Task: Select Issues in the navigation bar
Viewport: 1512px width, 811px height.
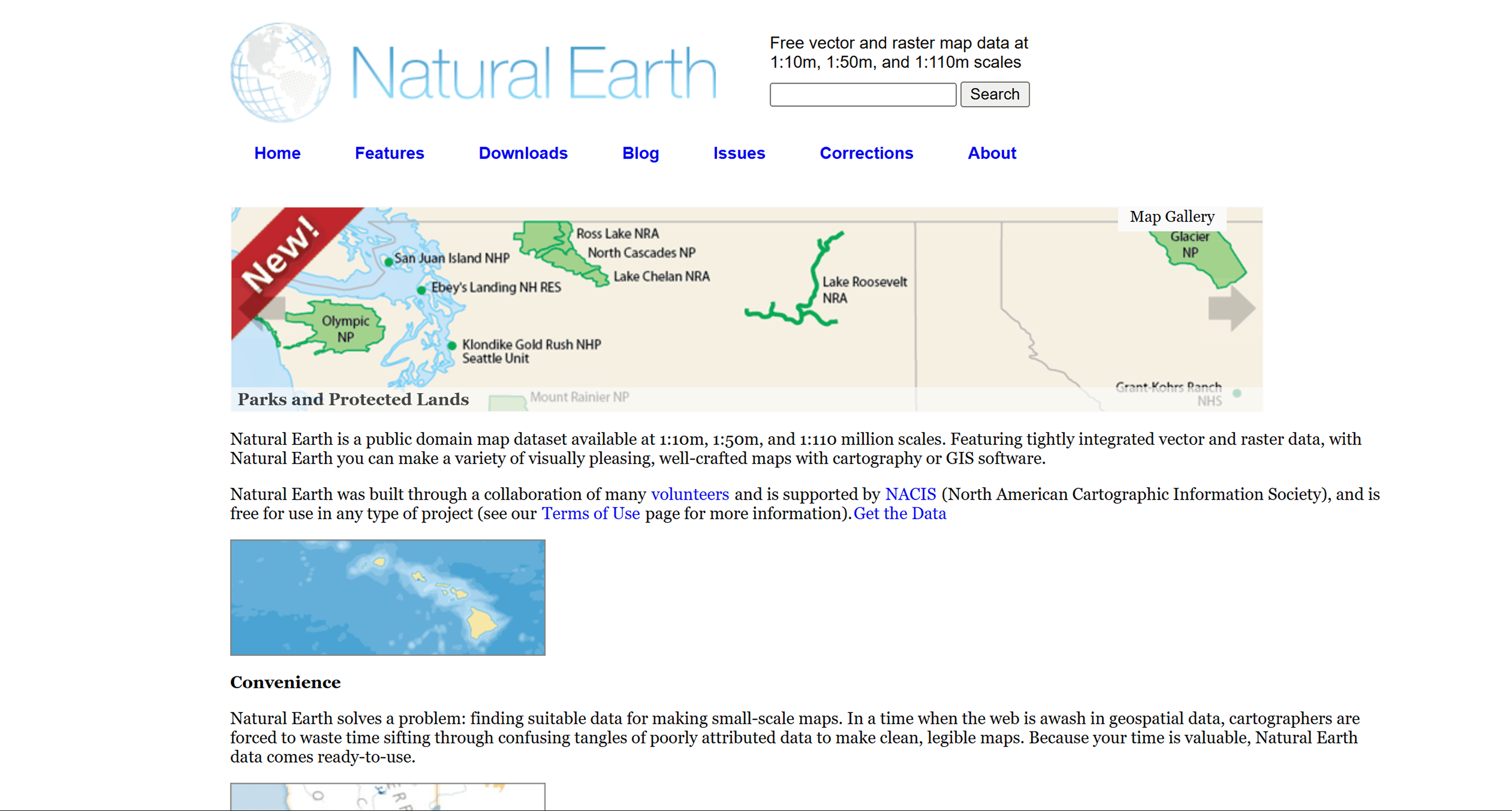Action: (738, 153)
